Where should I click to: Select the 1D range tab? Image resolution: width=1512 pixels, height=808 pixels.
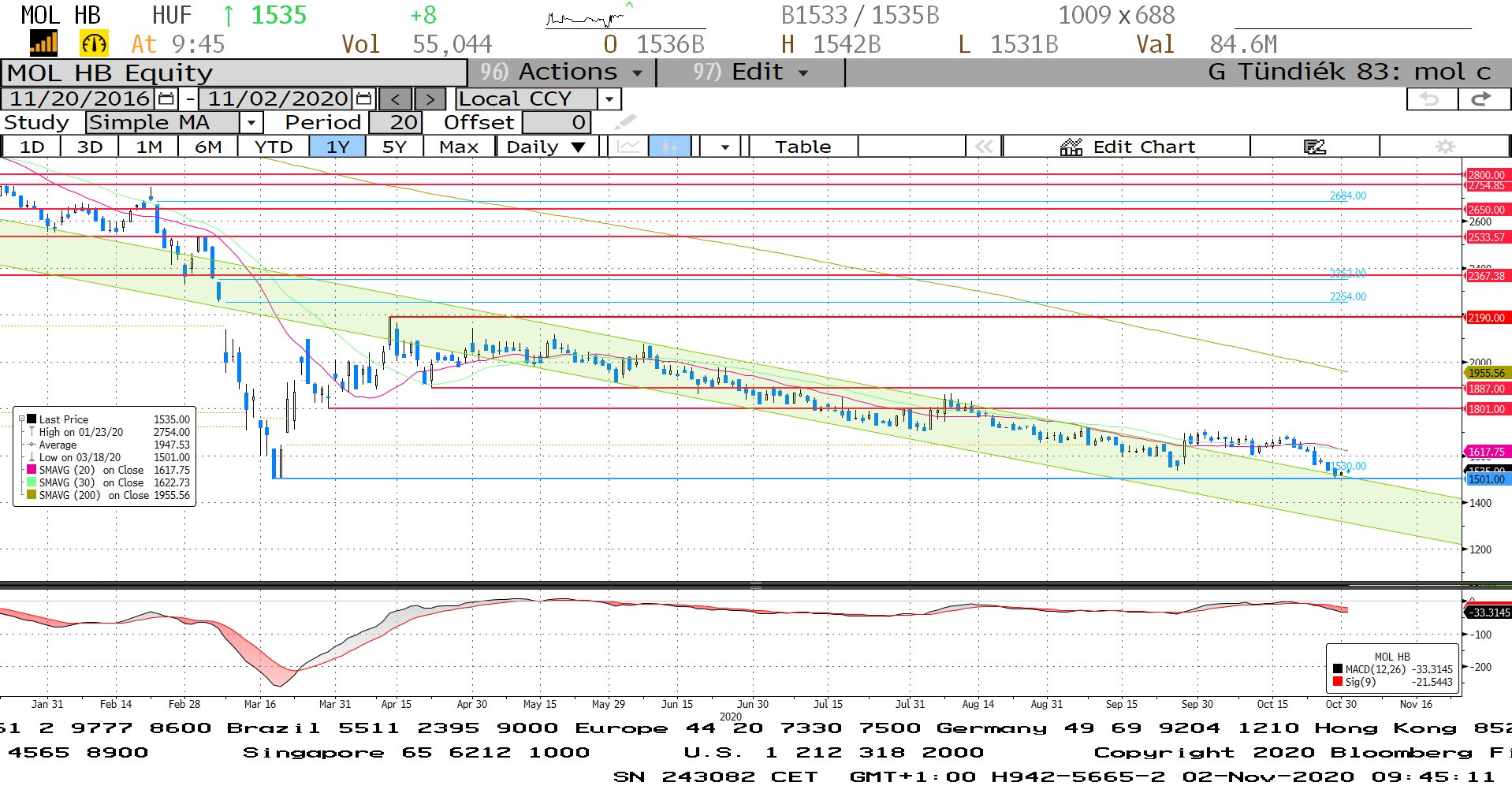click(32, 147)
